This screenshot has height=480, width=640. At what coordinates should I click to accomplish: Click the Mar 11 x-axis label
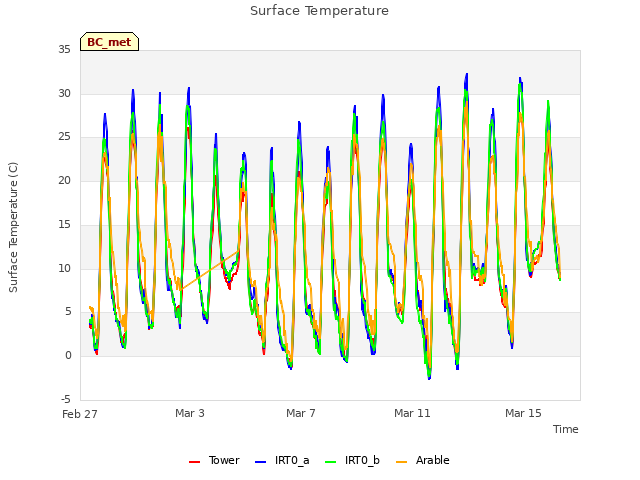click(x=412, y=413)
